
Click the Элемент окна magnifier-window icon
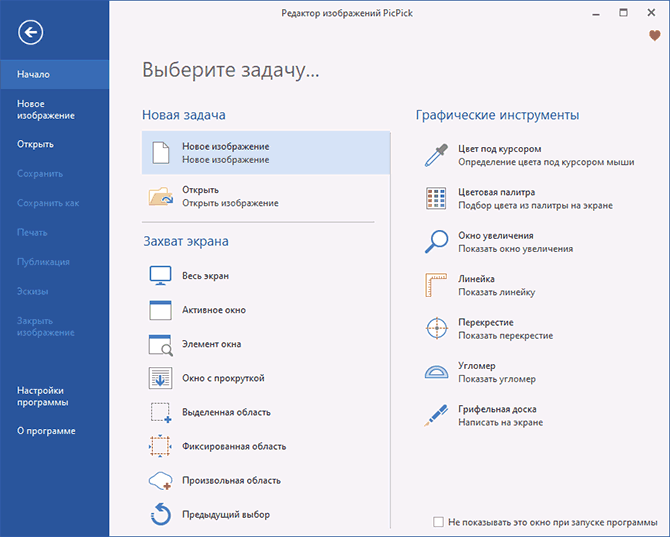pos(161,345)
